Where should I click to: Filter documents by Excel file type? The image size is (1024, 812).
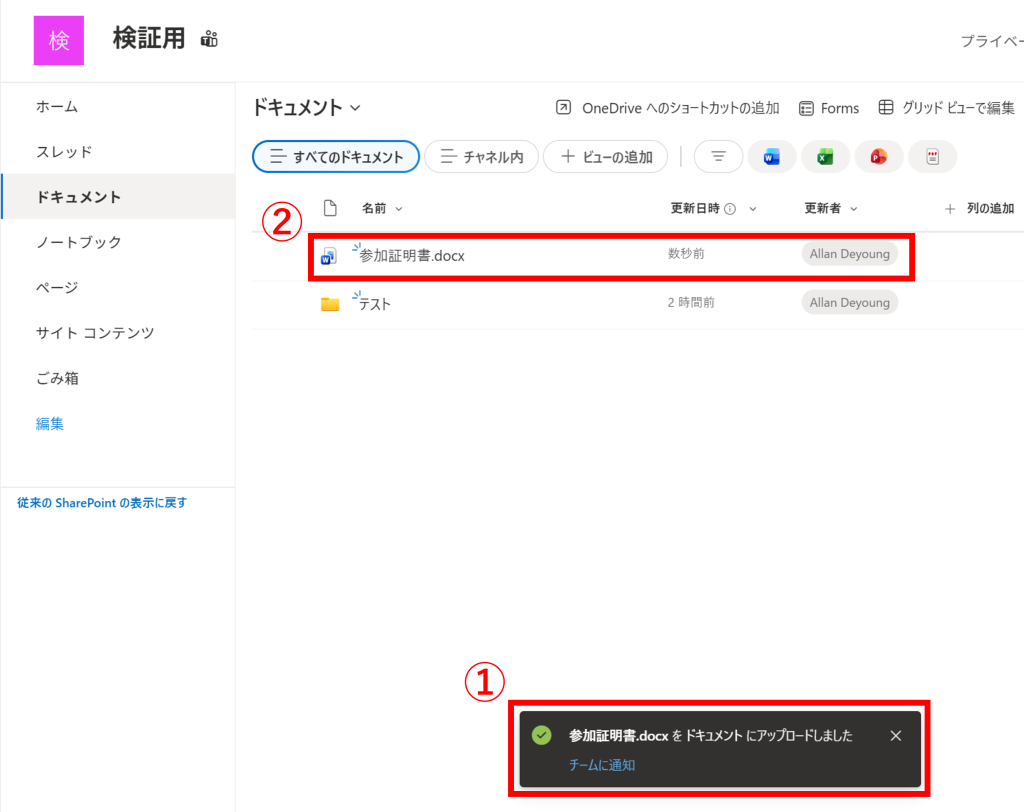(825, 157)
